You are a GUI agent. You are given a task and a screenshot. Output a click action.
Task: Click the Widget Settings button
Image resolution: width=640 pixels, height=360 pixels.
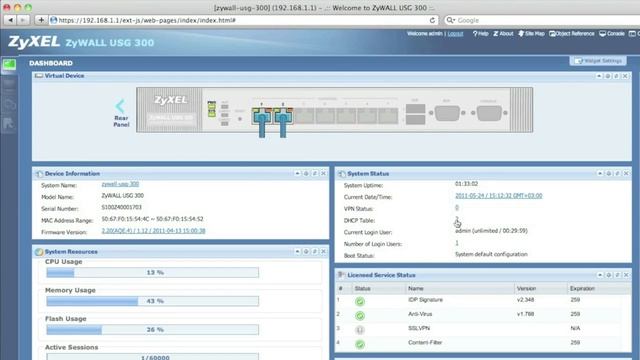(598, 61)
